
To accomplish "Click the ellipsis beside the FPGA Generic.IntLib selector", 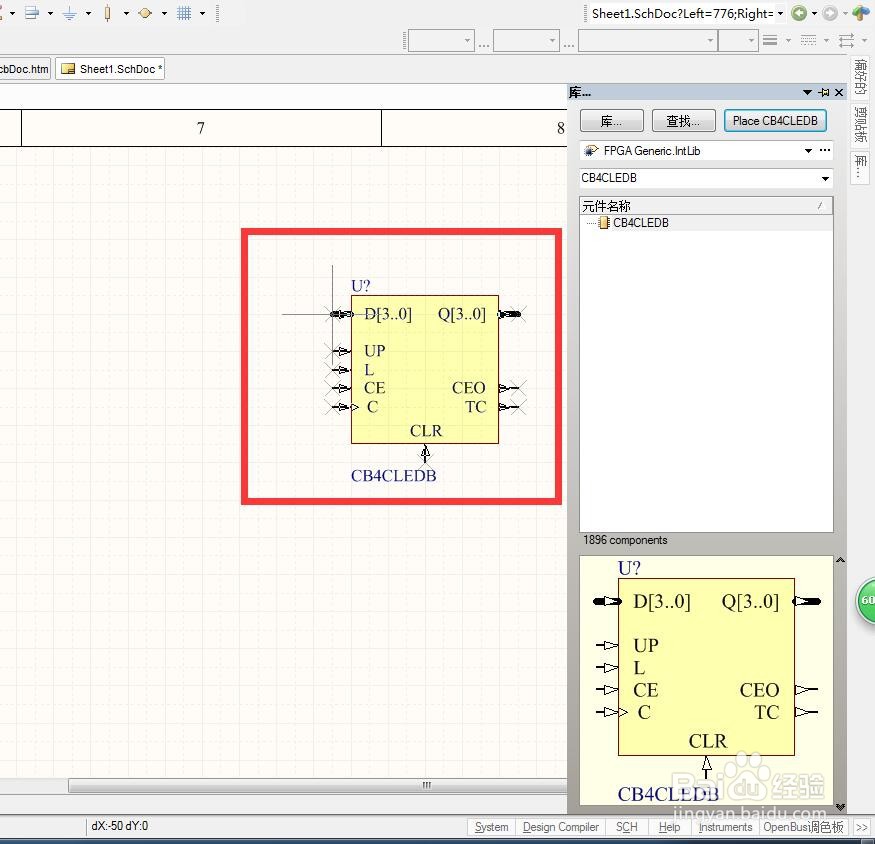I will tap(825, 150).
